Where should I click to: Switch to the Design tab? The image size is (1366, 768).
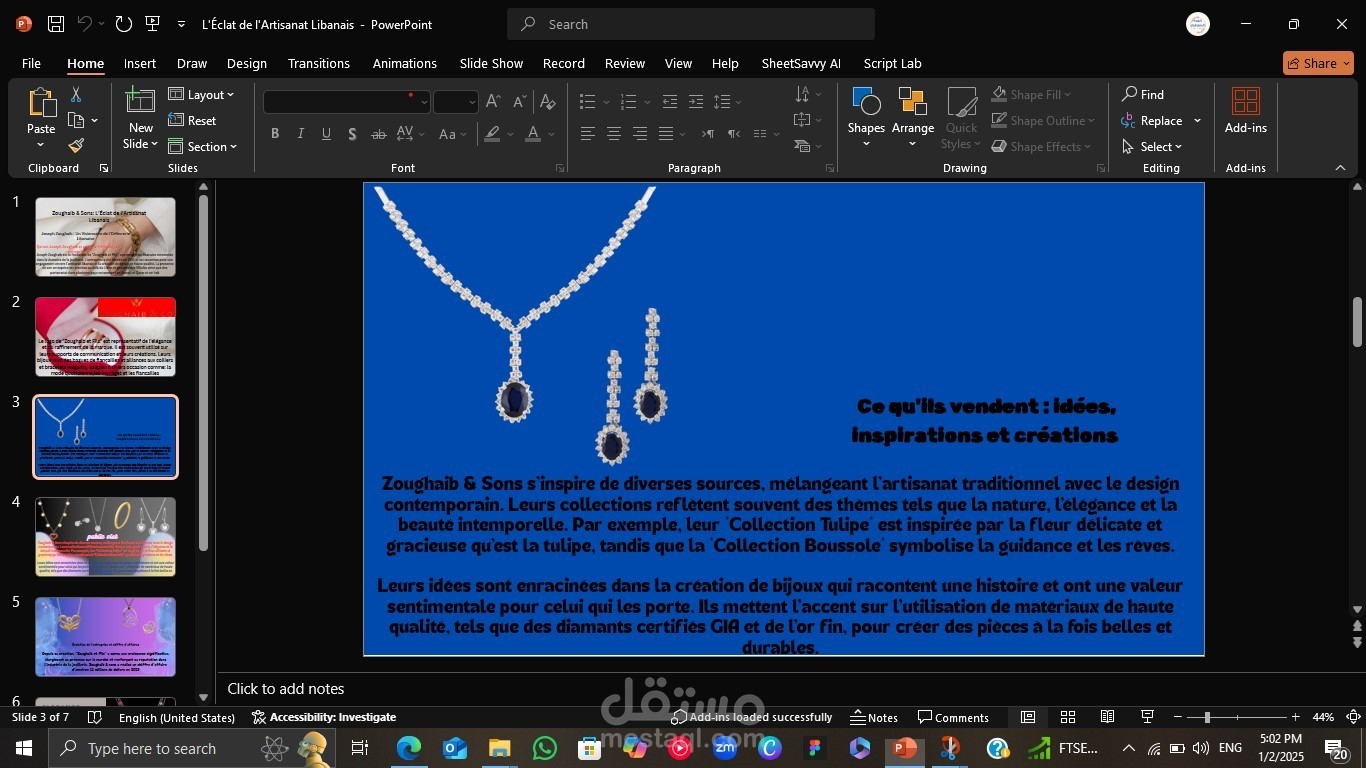[246, 63]
